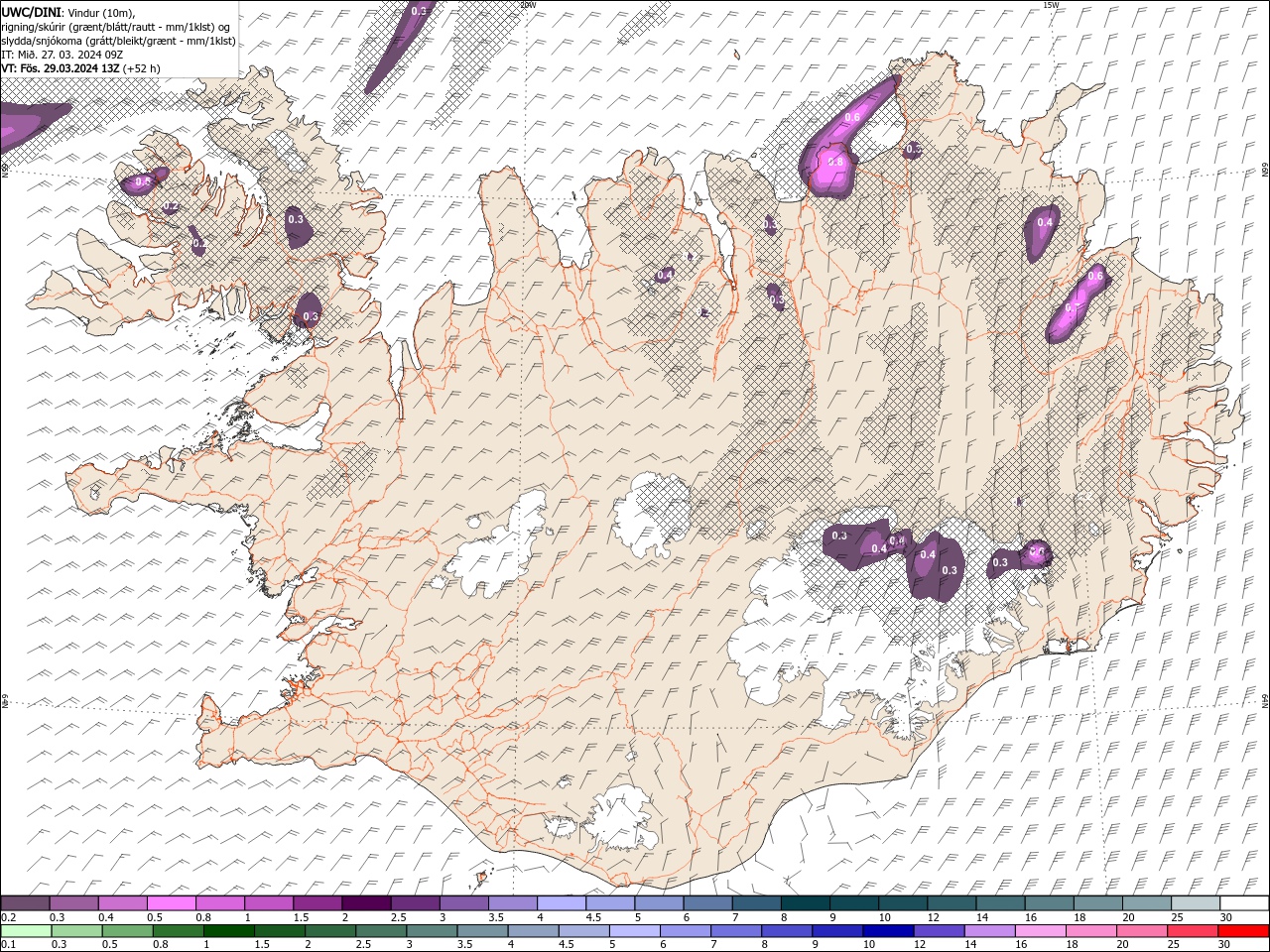Pick the 6 swatch in the top legend row
This screenshot has width=1270, height=952.
coord(707,903)
